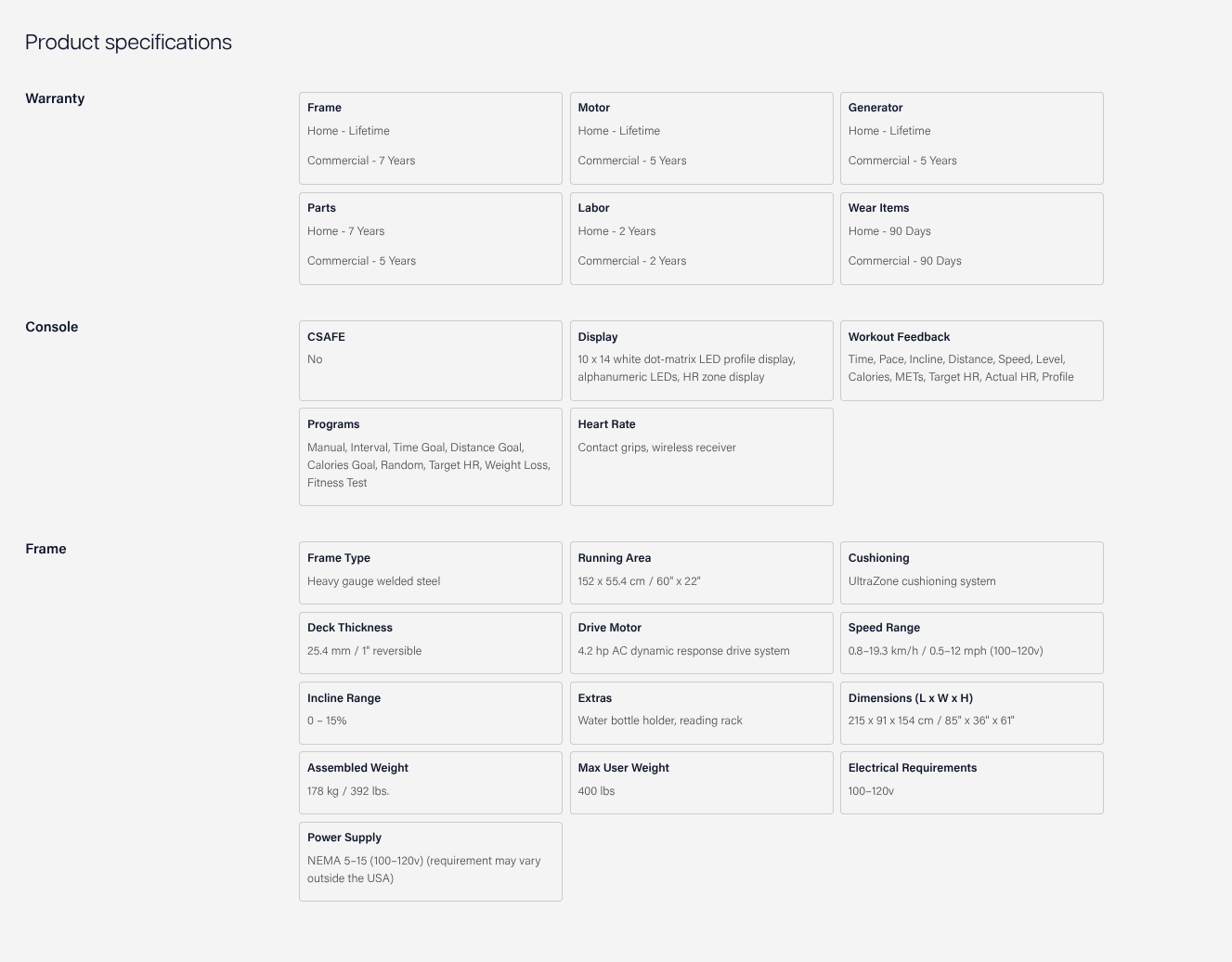
Task: Click the Console section label
Action: coord(52,327)
